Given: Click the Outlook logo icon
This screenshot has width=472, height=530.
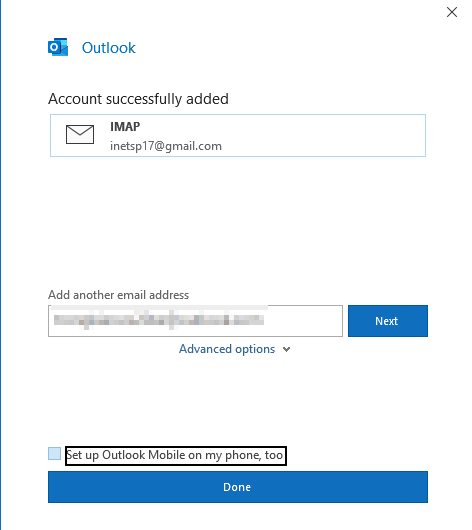Looking at the screenshot, I should click(x=58, y=47).
